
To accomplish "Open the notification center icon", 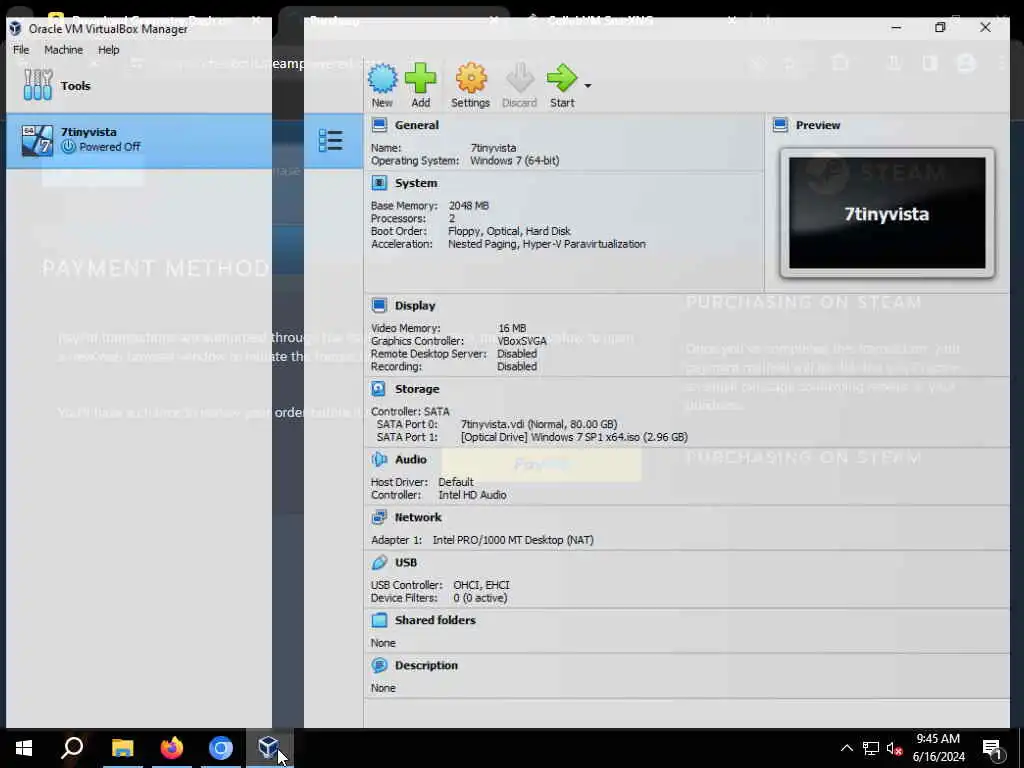I will coord(993,748).
